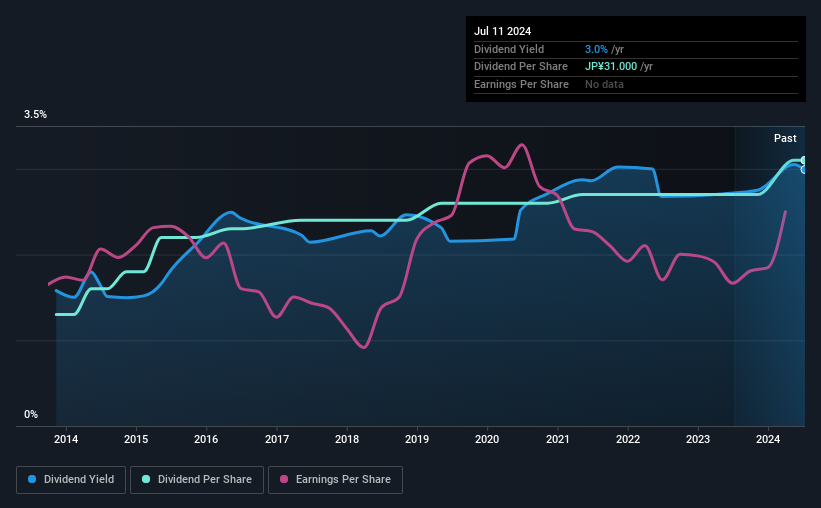Toggle the Dividend Yield legend button
The width and height of the screenshot is (821, 508).
click(x=71, y=480)
